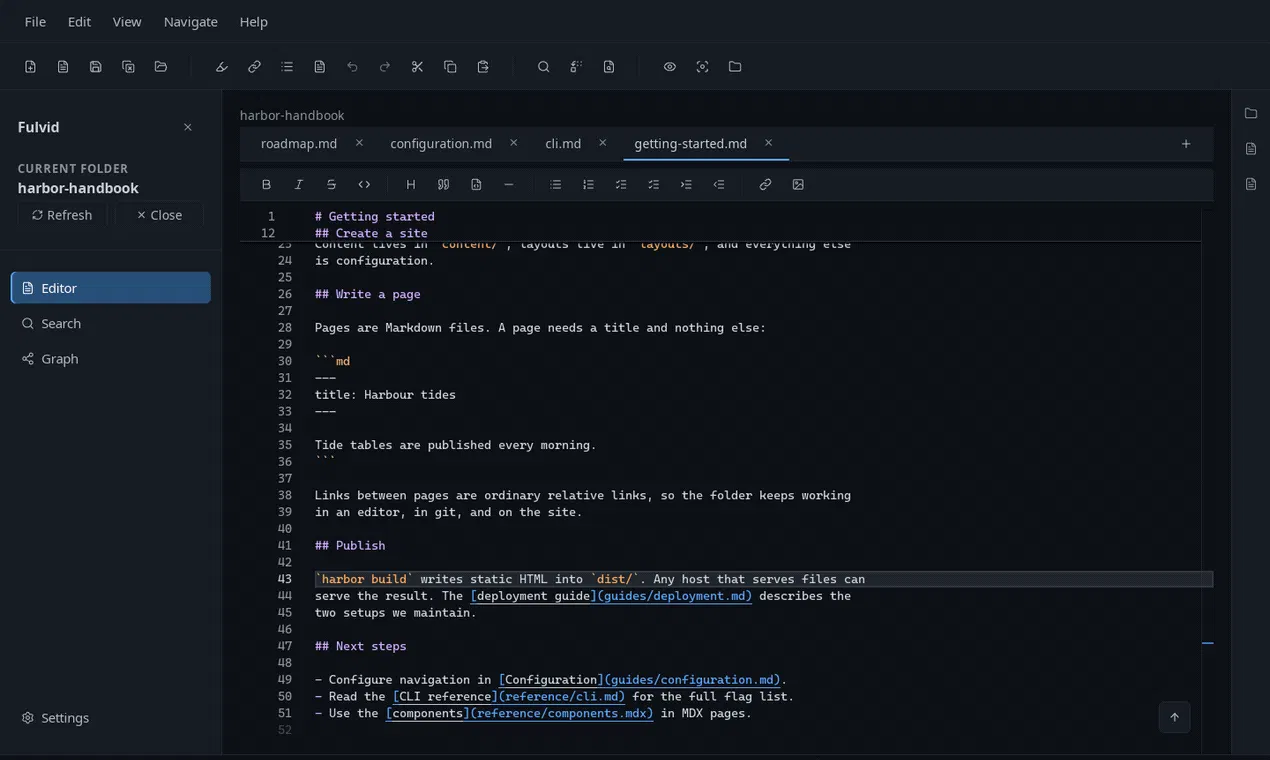
Task: Toggle focus mode with the target icon
Action: 703,67
